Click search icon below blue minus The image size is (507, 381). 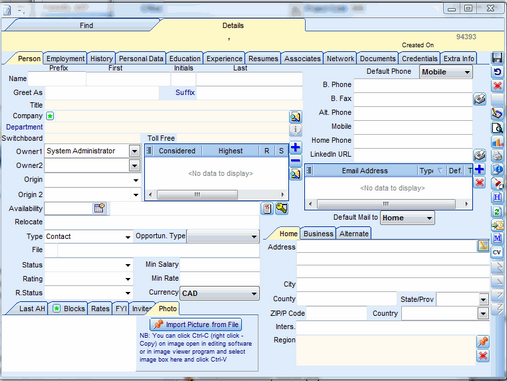pos(295,174)
